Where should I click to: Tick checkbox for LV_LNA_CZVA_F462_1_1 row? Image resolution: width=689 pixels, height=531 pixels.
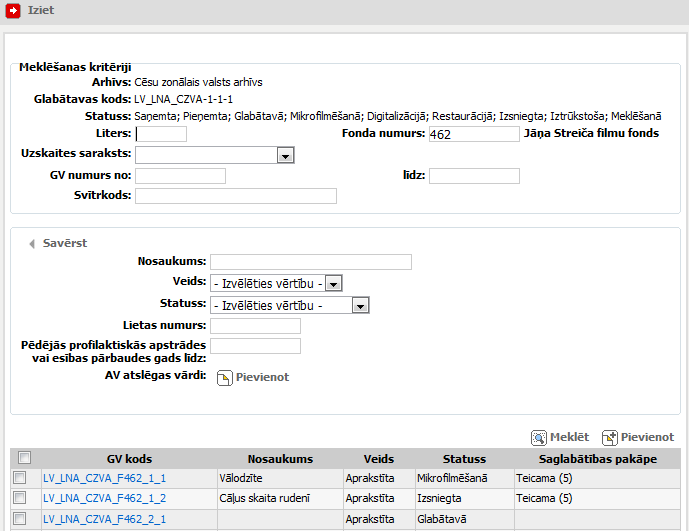point(19,479)
